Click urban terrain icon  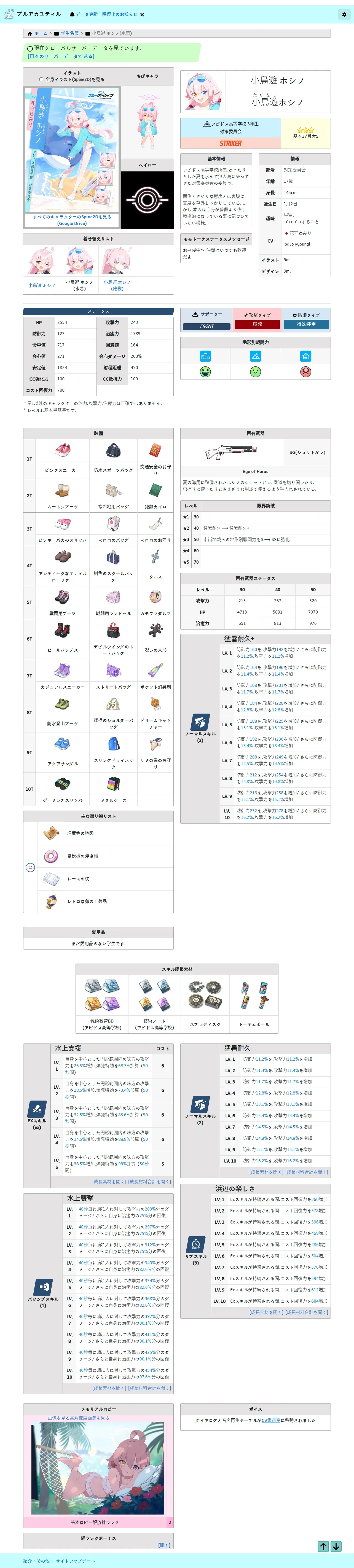pos(205,356)
